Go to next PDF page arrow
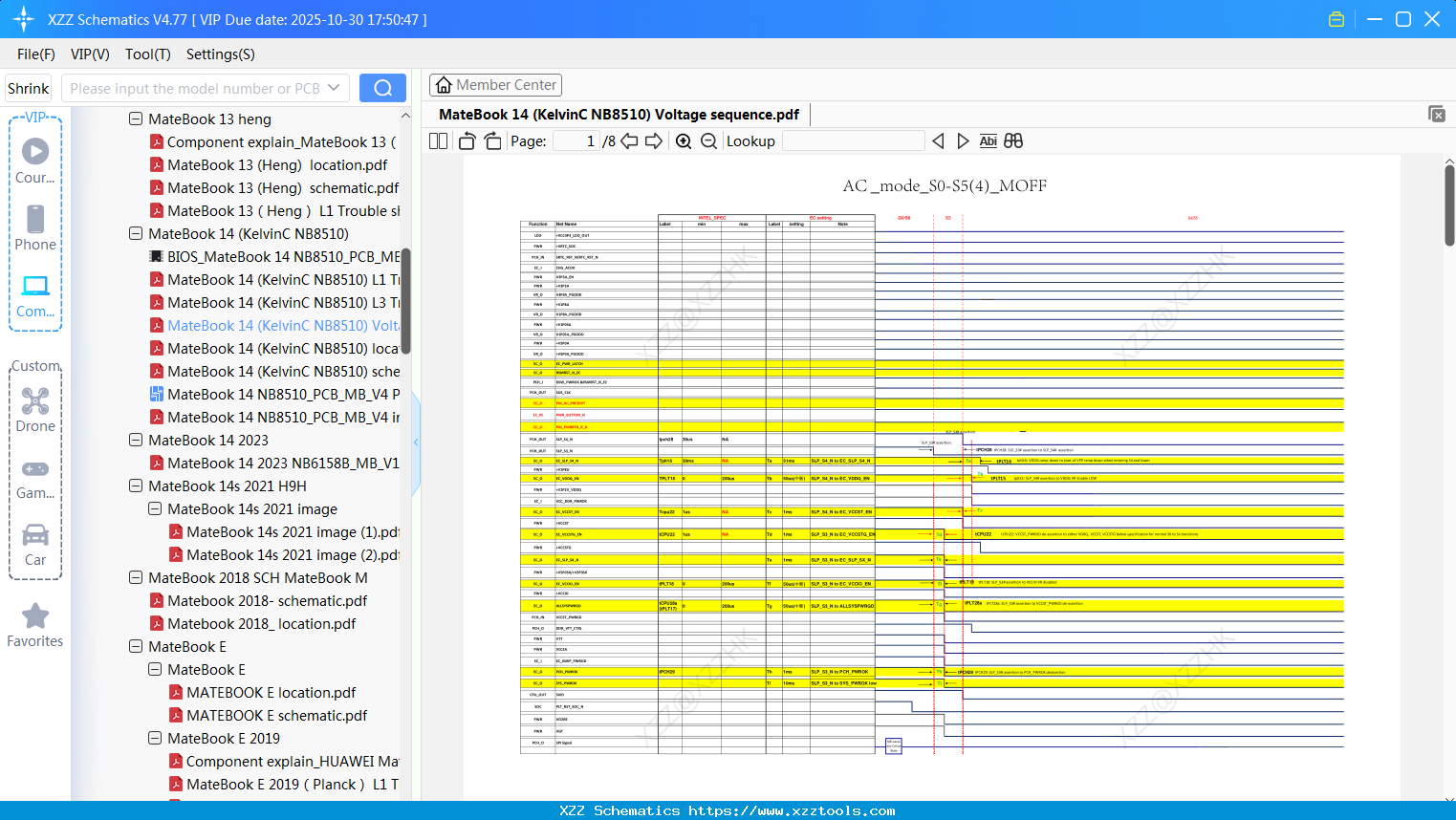 coord(654,141)
